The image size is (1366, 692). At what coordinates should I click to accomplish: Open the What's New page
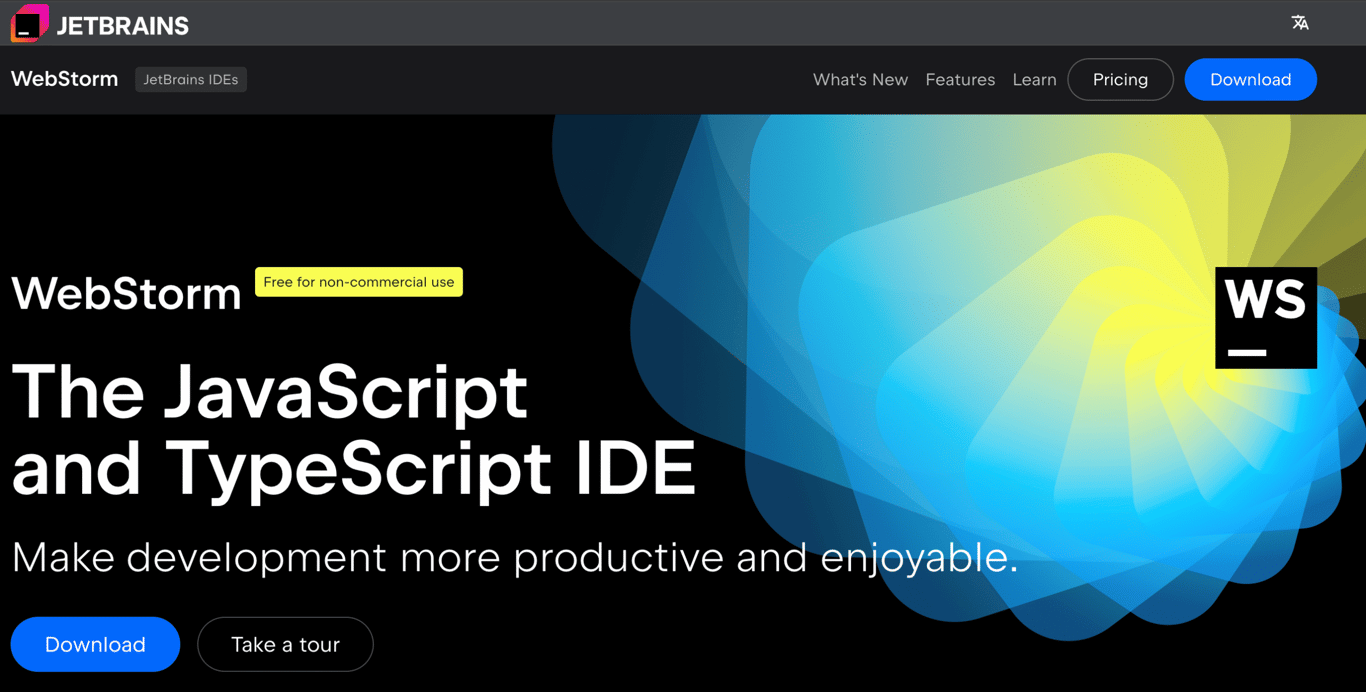pos(860,79)
